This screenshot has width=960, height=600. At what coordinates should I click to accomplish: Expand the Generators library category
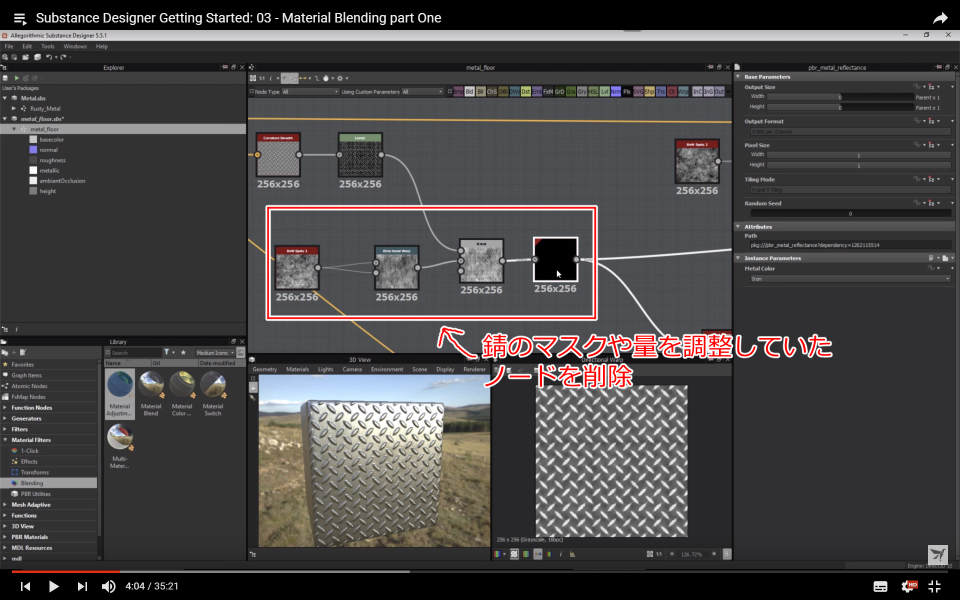(5, 419)
